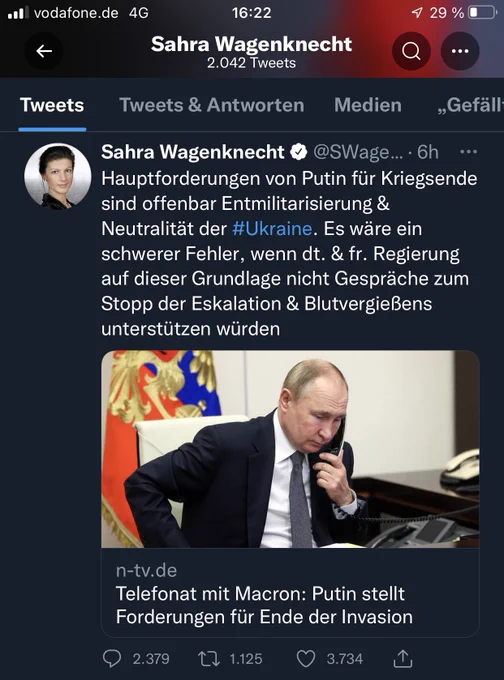Retweet using the retweet arrows icon
This screenshot has height=680, width=504.
209,659
